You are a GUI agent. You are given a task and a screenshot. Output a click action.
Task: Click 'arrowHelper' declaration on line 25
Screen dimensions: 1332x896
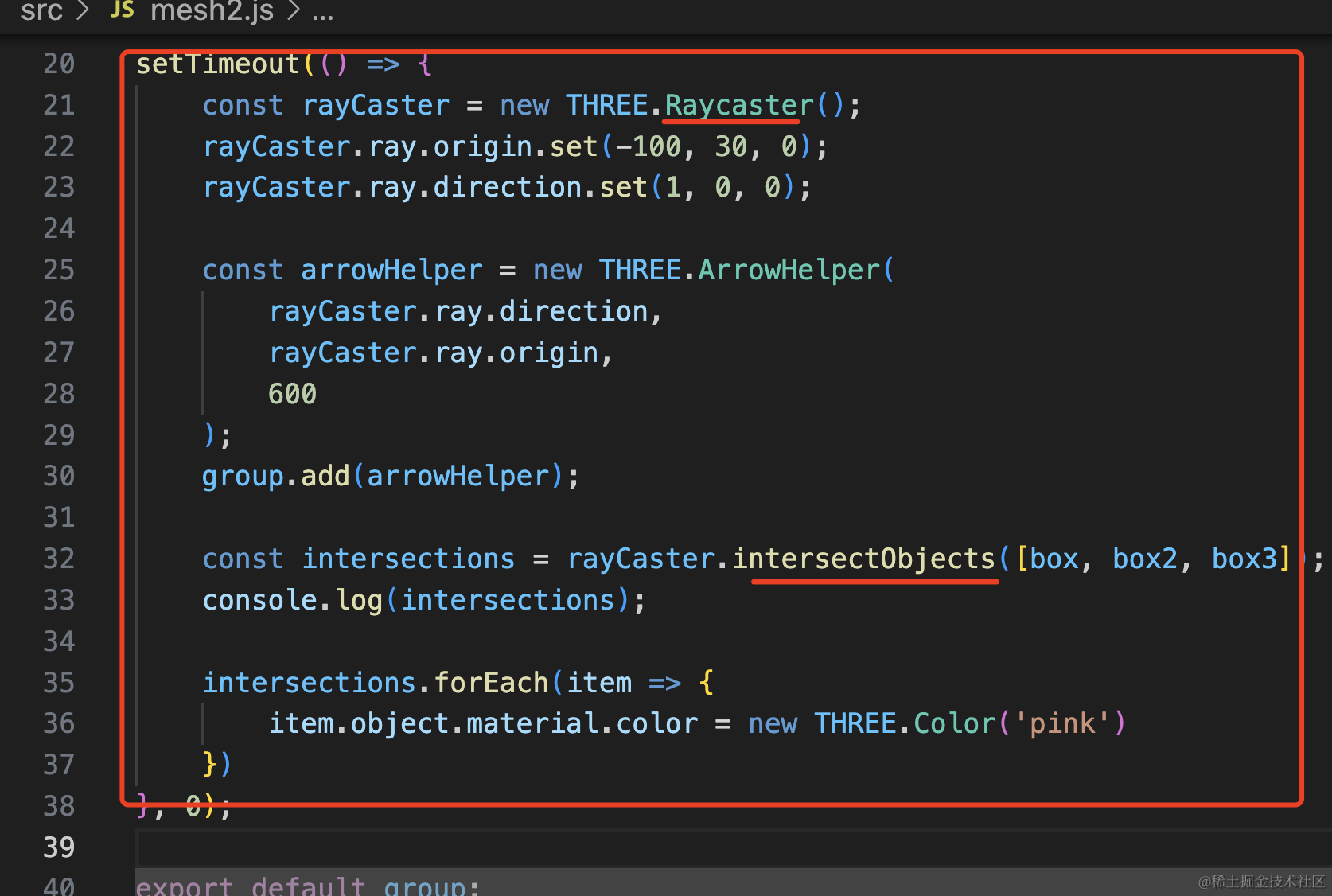coord(392,270)
